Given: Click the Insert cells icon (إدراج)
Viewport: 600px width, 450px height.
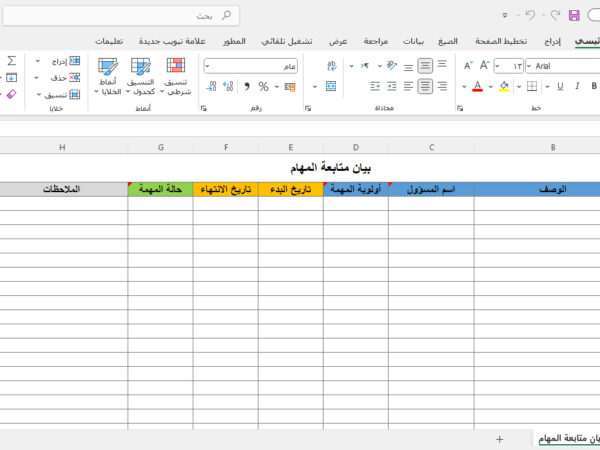Looking at the screenshot, I should [66, 61].
